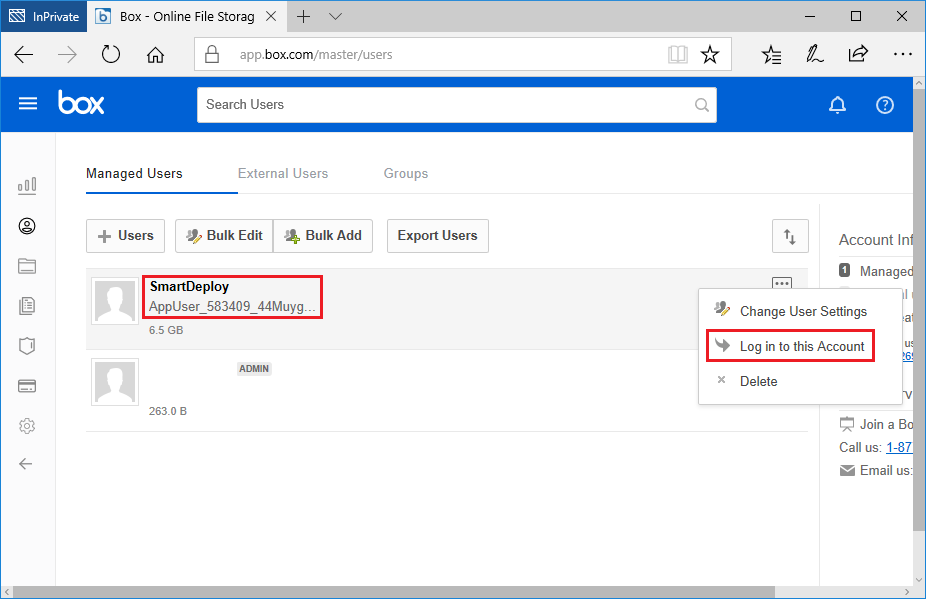
Task: Refresh the browser page
Action: coord(110,55)
